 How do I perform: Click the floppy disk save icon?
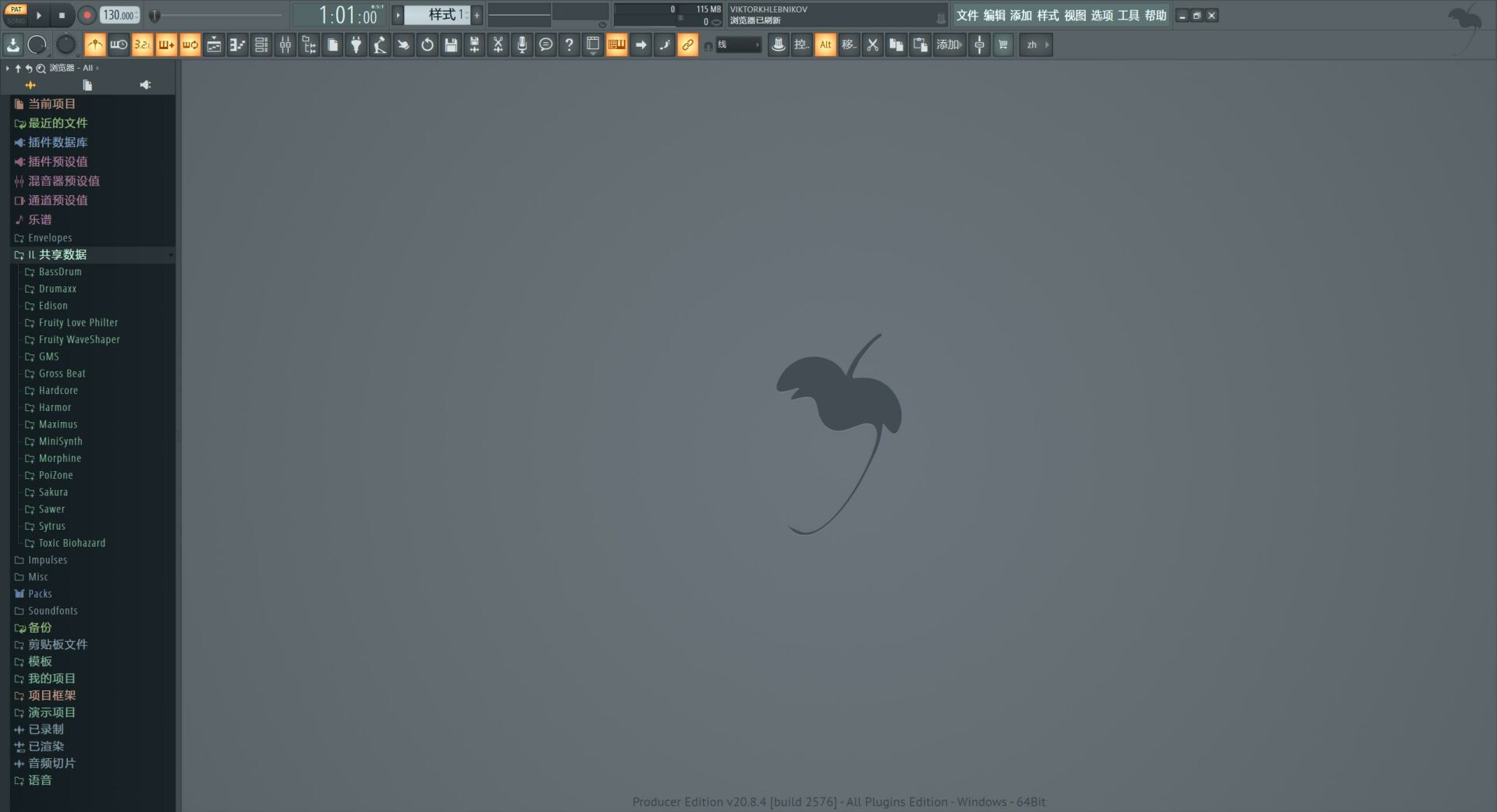point(451,45)
